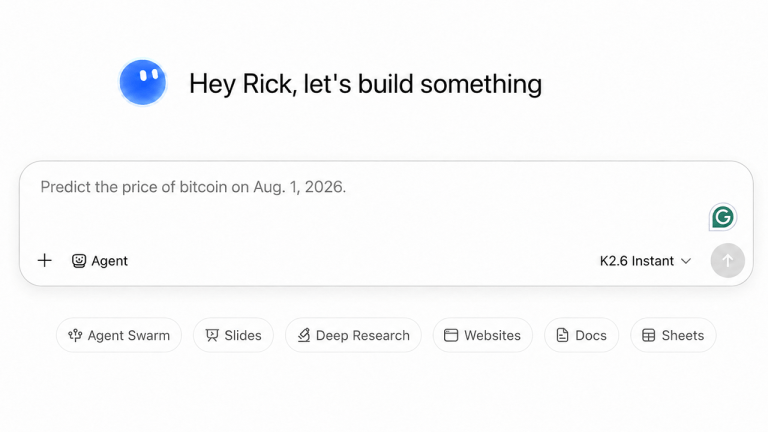Click the Grammarly extension icon

[x=722, y=217]
